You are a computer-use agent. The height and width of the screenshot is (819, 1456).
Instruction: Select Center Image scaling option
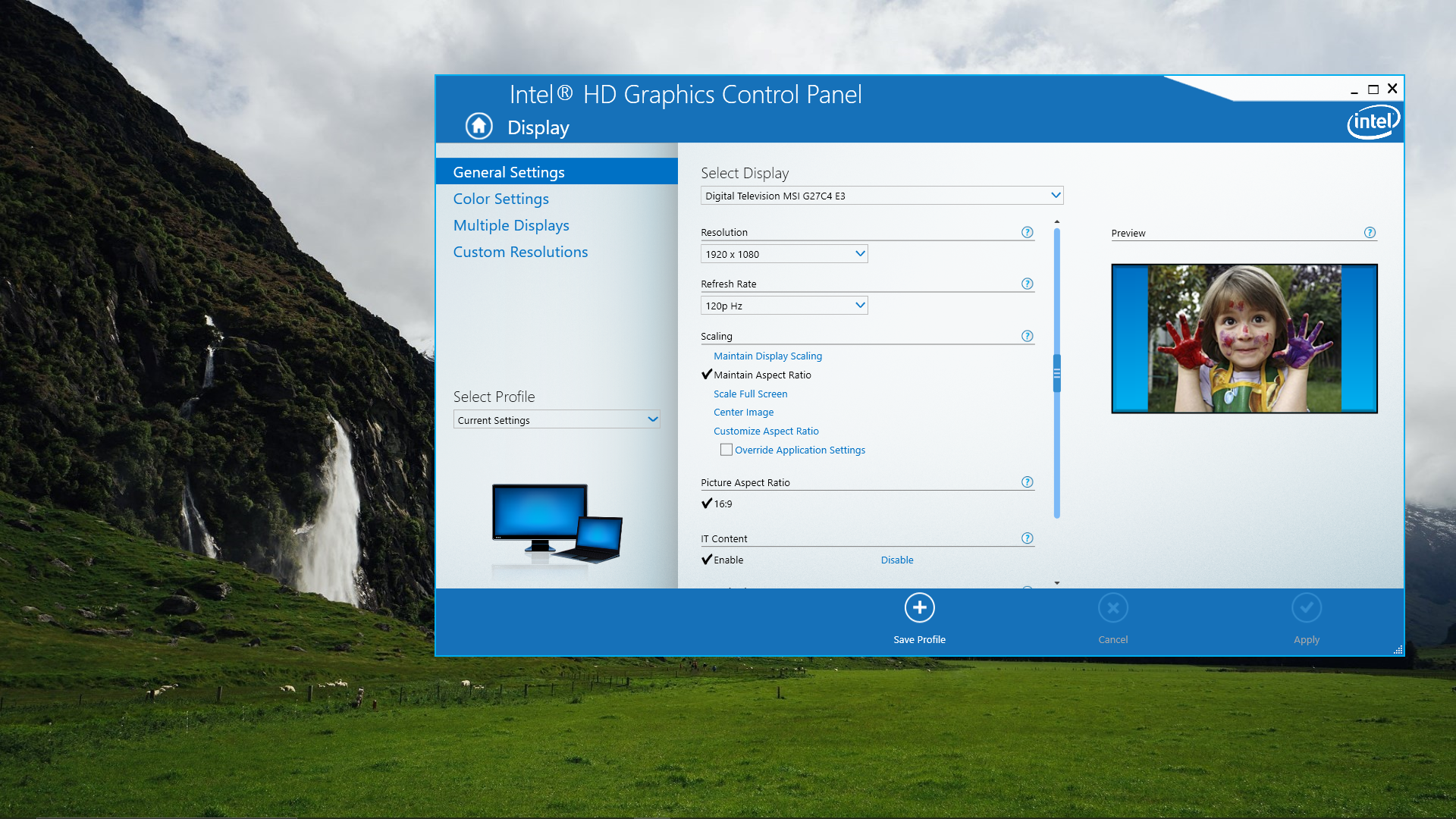pos(743,412)
